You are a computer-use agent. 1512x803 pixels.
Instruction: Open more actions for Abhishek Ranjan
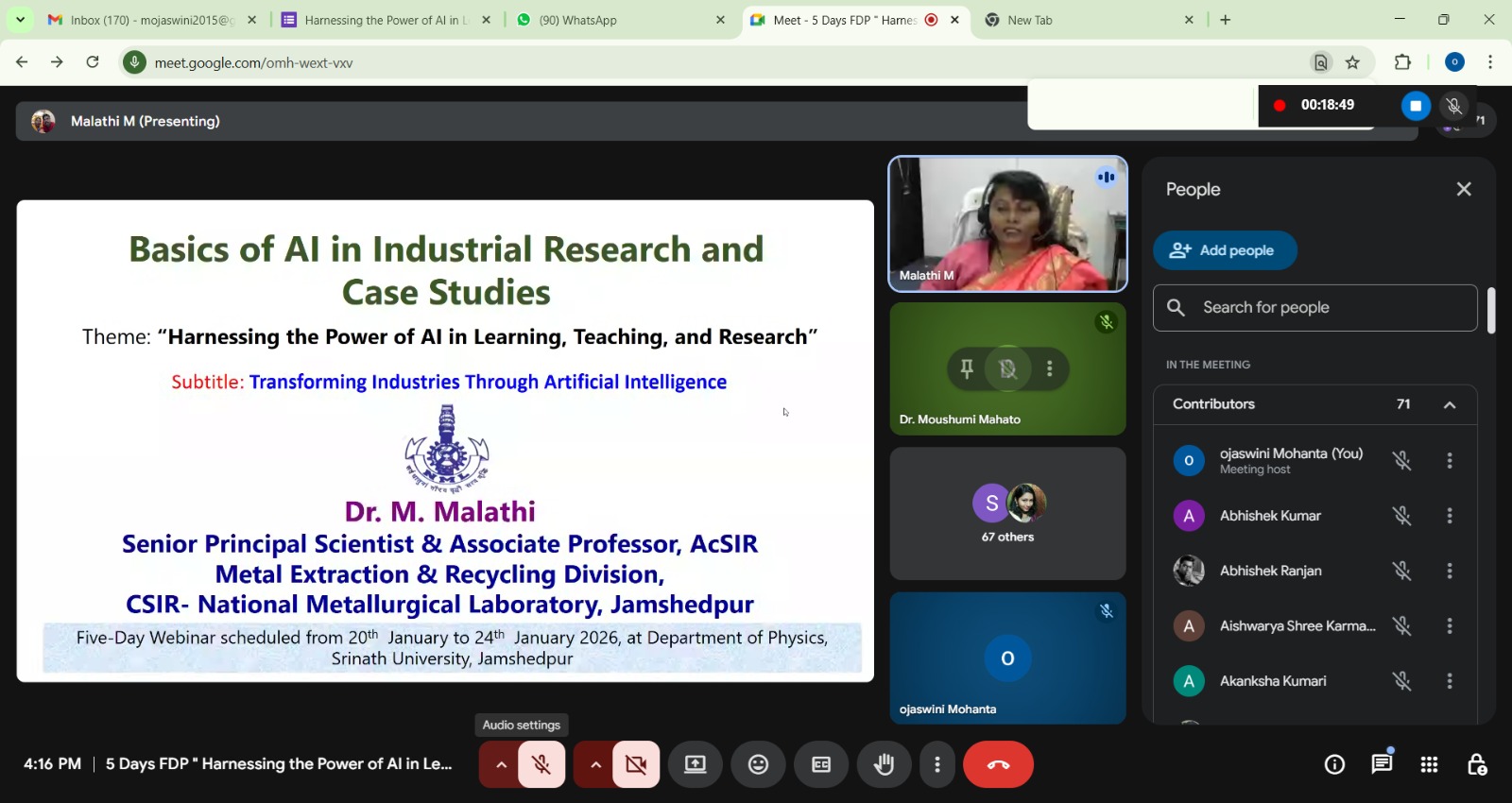tap(1449, 571)
